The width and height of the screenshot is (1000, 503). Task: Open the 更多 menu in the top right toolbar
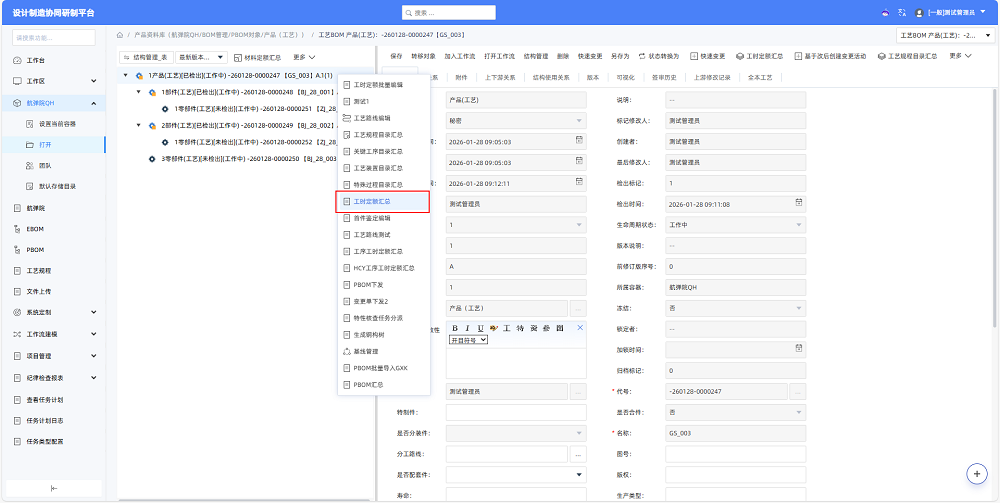(x=960, y=56)
